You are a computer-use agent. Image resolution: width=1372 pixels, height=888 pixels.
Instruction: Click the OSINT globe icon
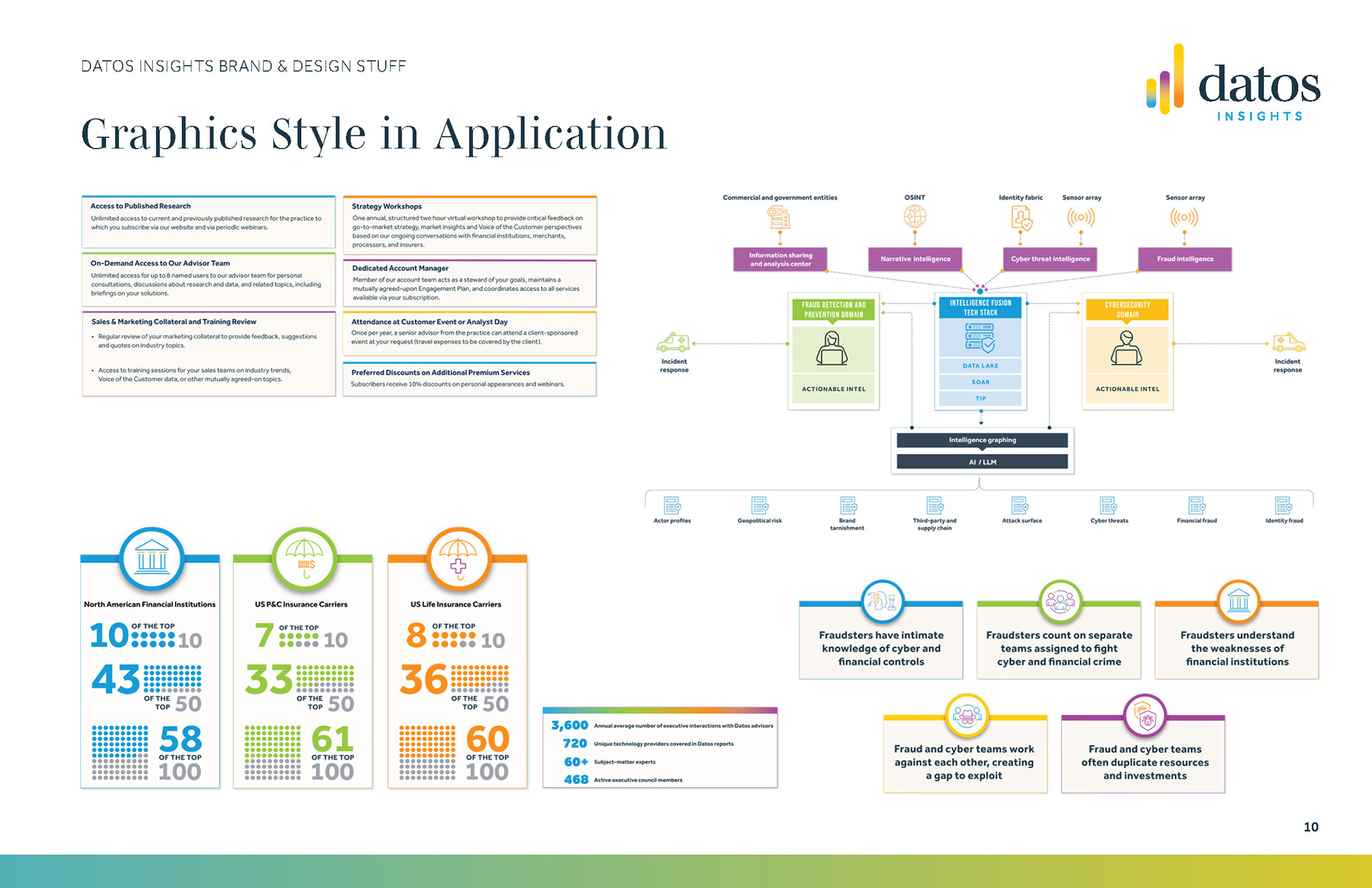(915, 216)
